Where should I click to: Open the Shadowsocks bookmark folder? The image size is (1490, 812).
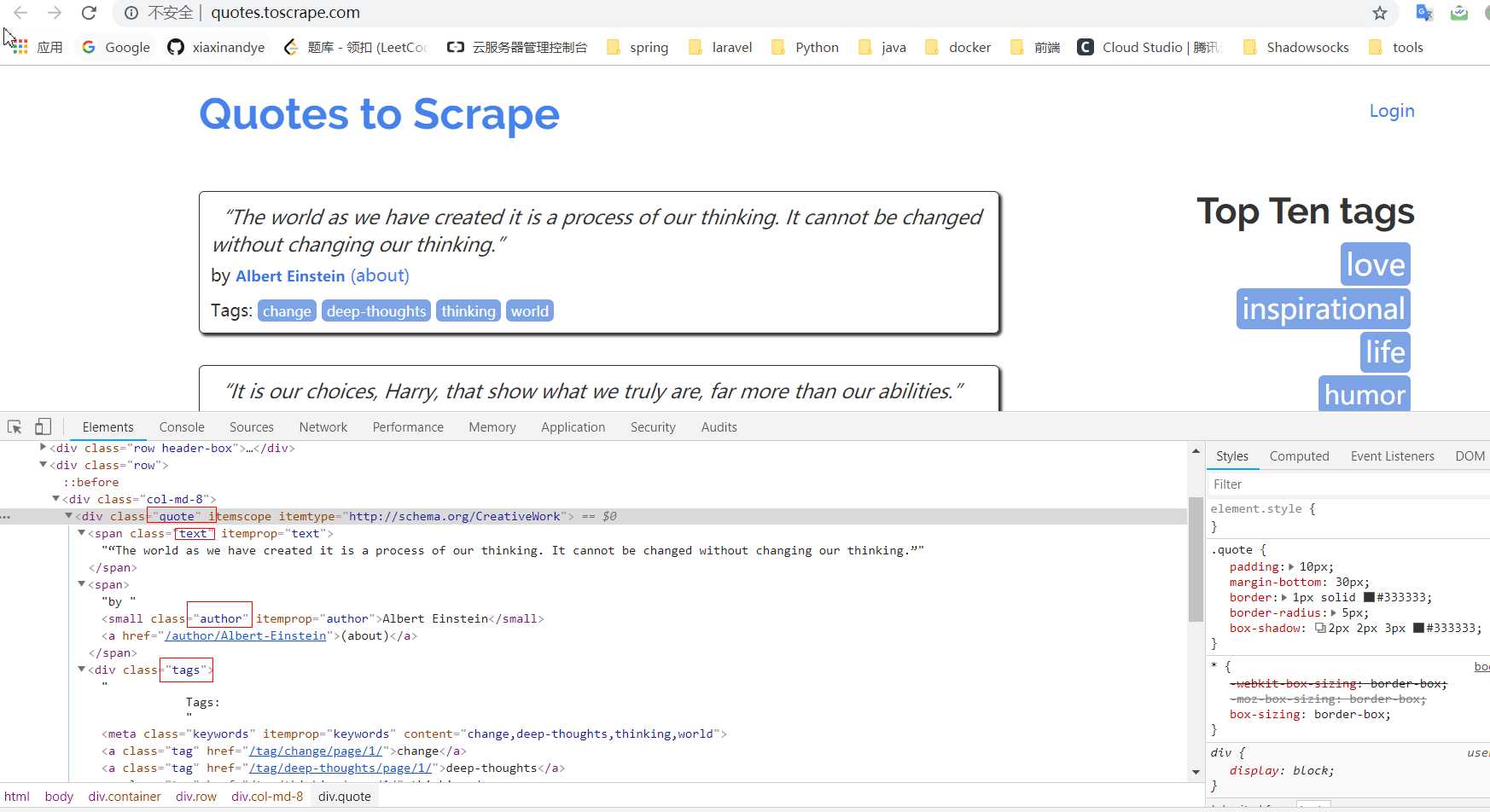point(1296,47)
